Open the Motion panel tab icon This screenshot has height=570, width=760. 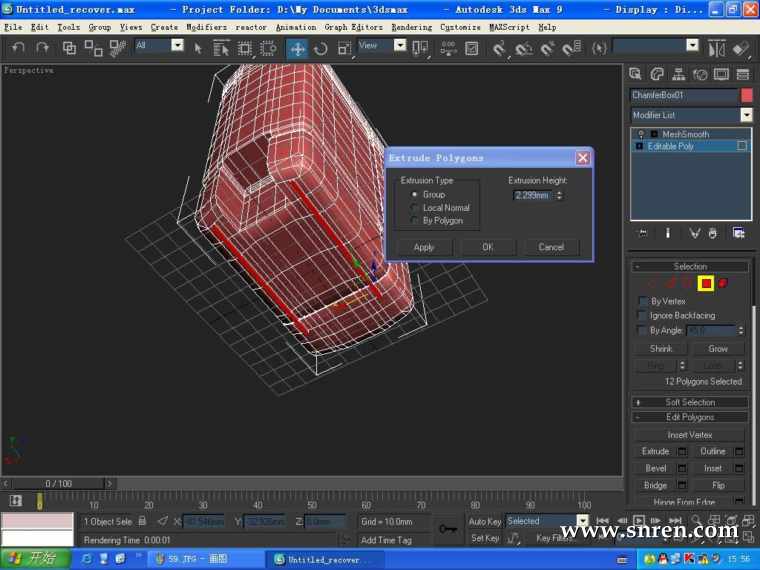coord(701,74)
